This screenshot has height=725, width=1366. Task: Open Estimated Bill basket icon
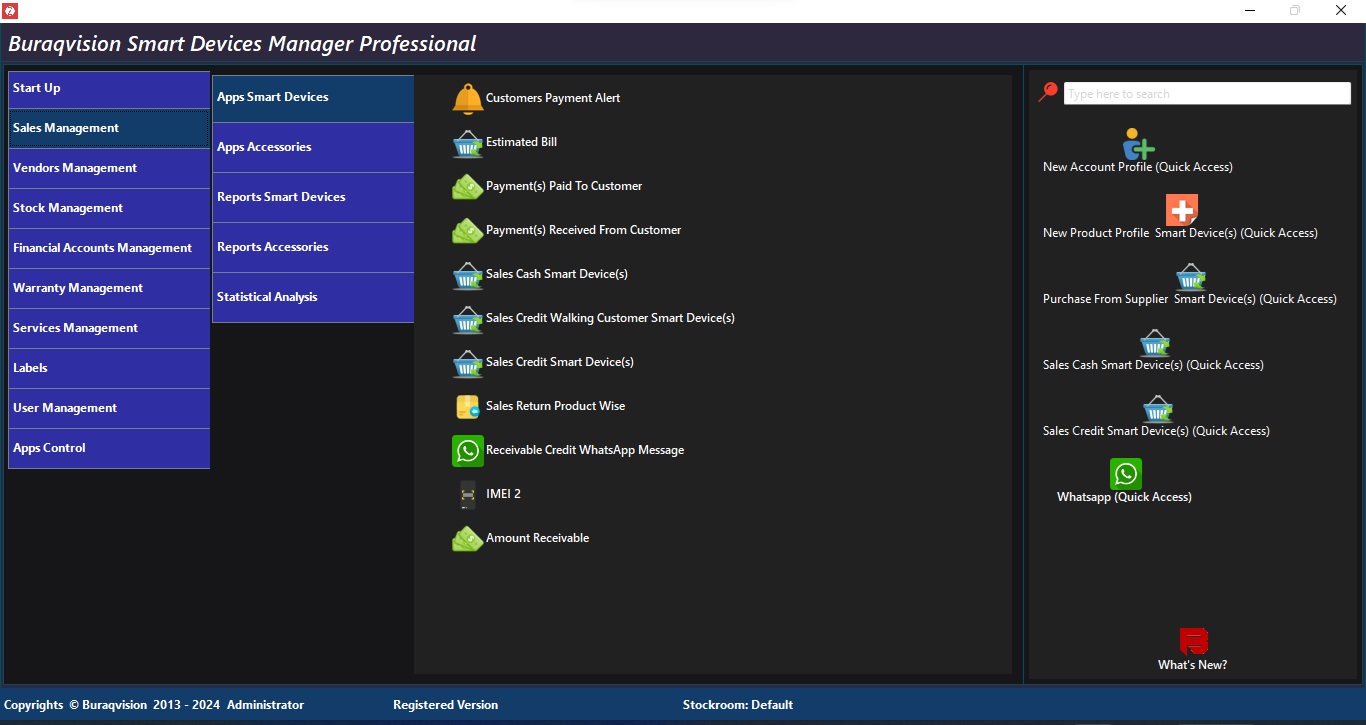click(467, 143)
